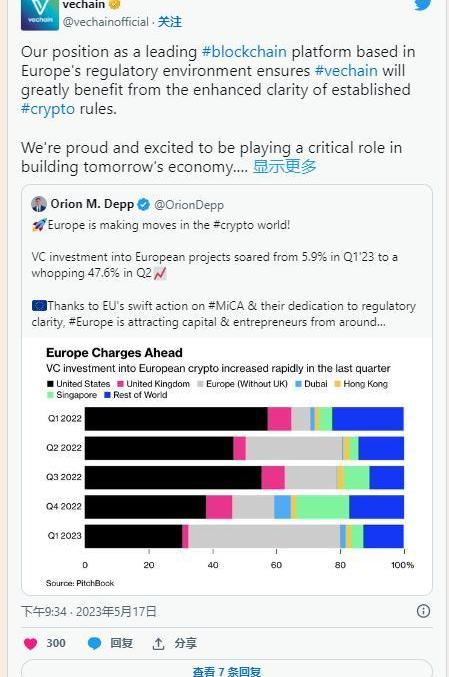Click Orion Depp's blue verified badge
This screenshot has width=449, height=677.
pyautogui.click(x=143, y=205)
